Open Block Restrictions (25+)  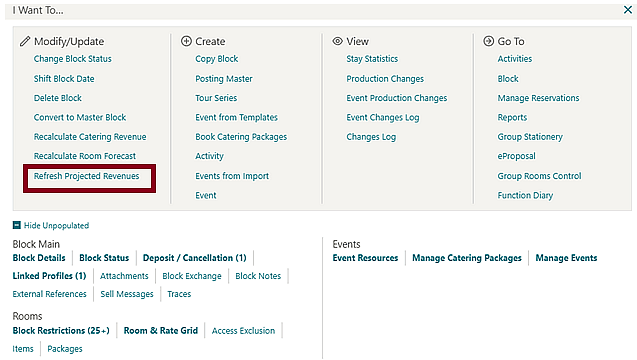tap(61, 331)
